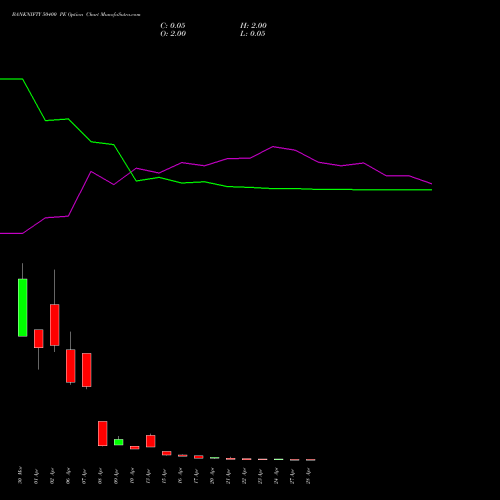
Task: Select the red candle above 07 Apr
Action: click(87, 370)
